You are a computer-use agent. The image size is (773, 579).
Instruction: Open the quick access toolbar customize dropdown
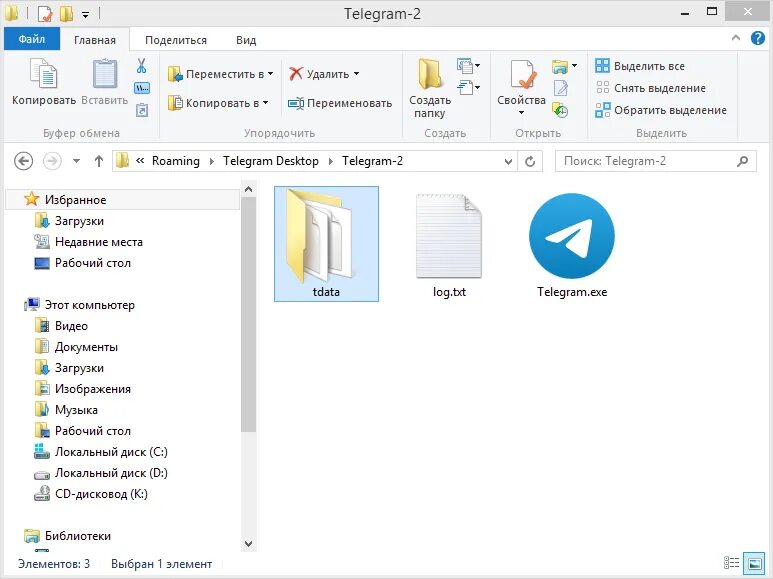85,14
